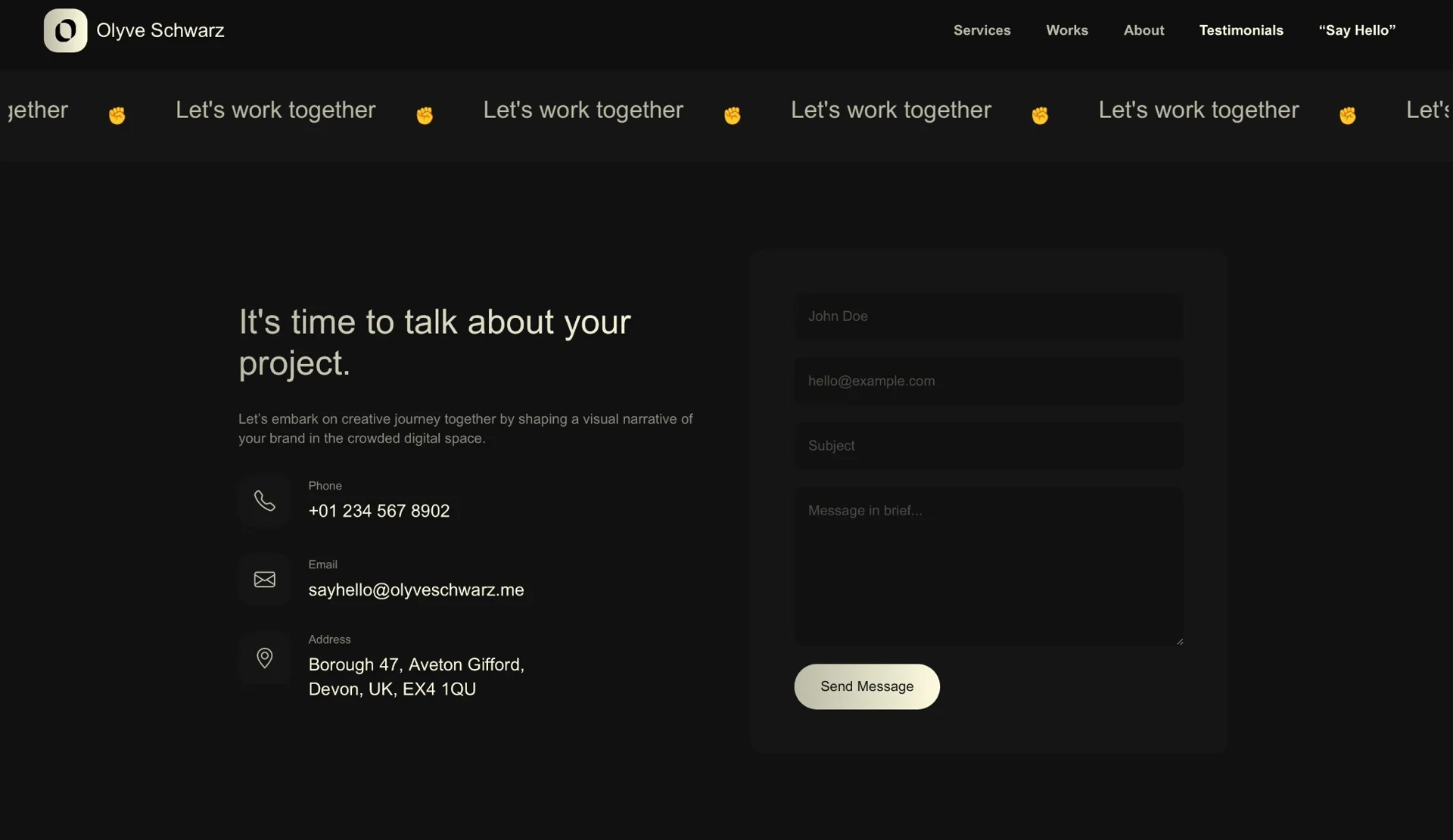1453x840 pixels.
Task: Jump to Testimonials section
Action: tap(1240, 30)
